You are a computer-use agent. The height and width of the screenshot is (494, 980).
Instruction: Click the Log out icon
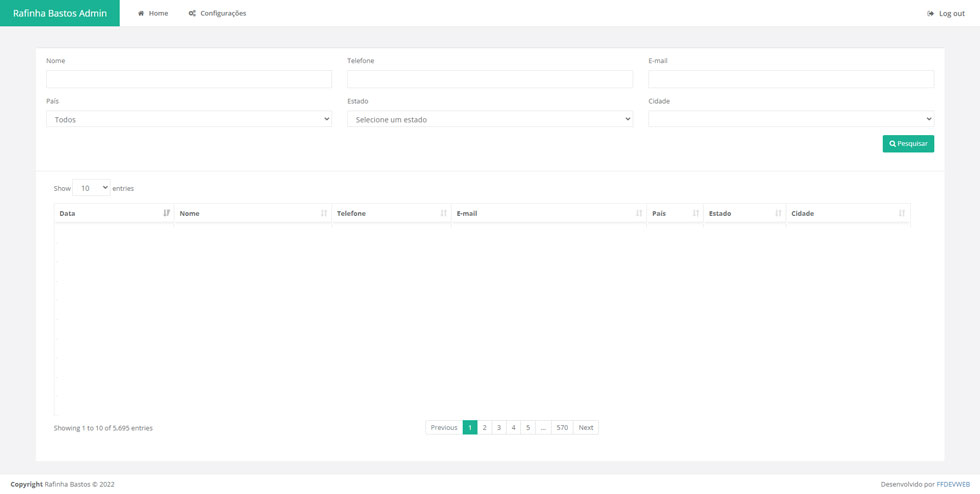tap(931, 14)
